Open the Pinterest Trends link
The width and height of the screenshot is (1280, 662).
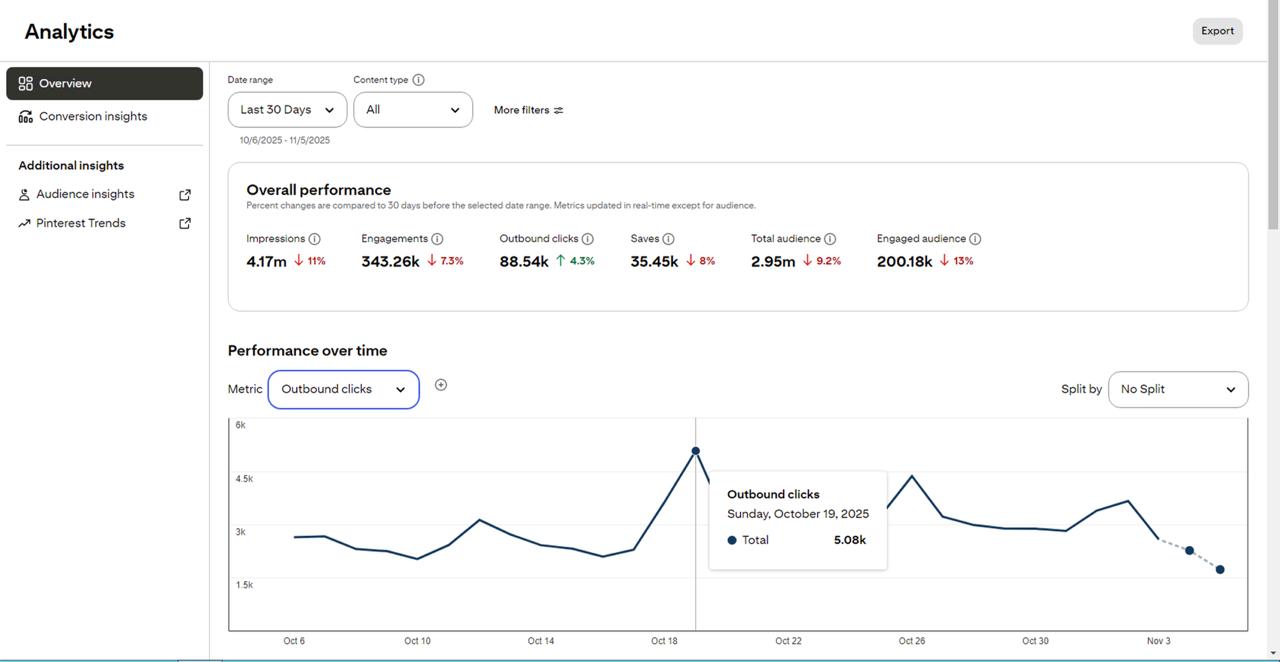pos(81,223)
